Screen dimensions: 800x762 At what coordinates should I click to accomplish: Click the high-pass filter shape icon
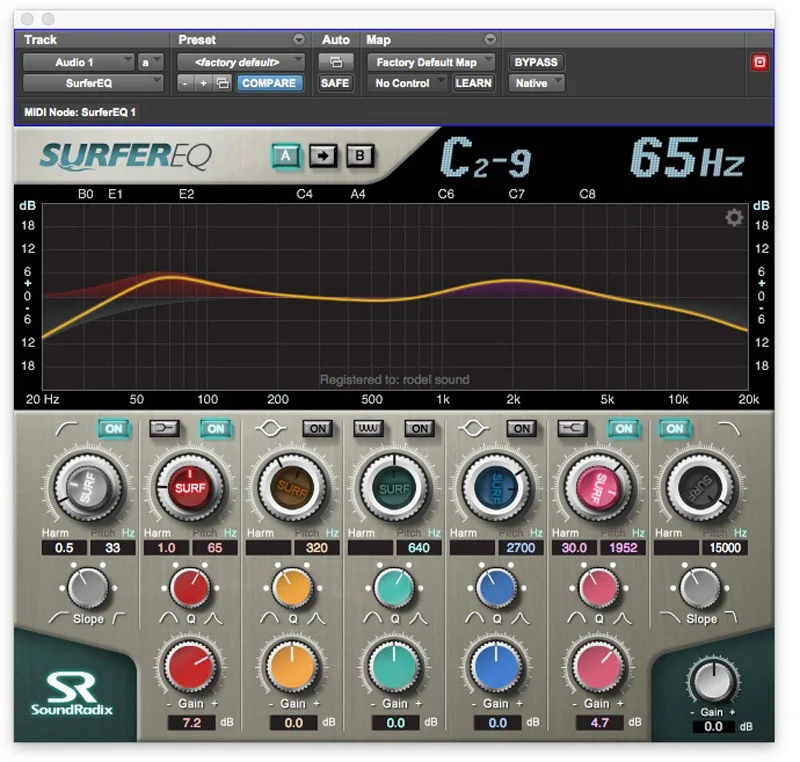[x=66, y=428]
